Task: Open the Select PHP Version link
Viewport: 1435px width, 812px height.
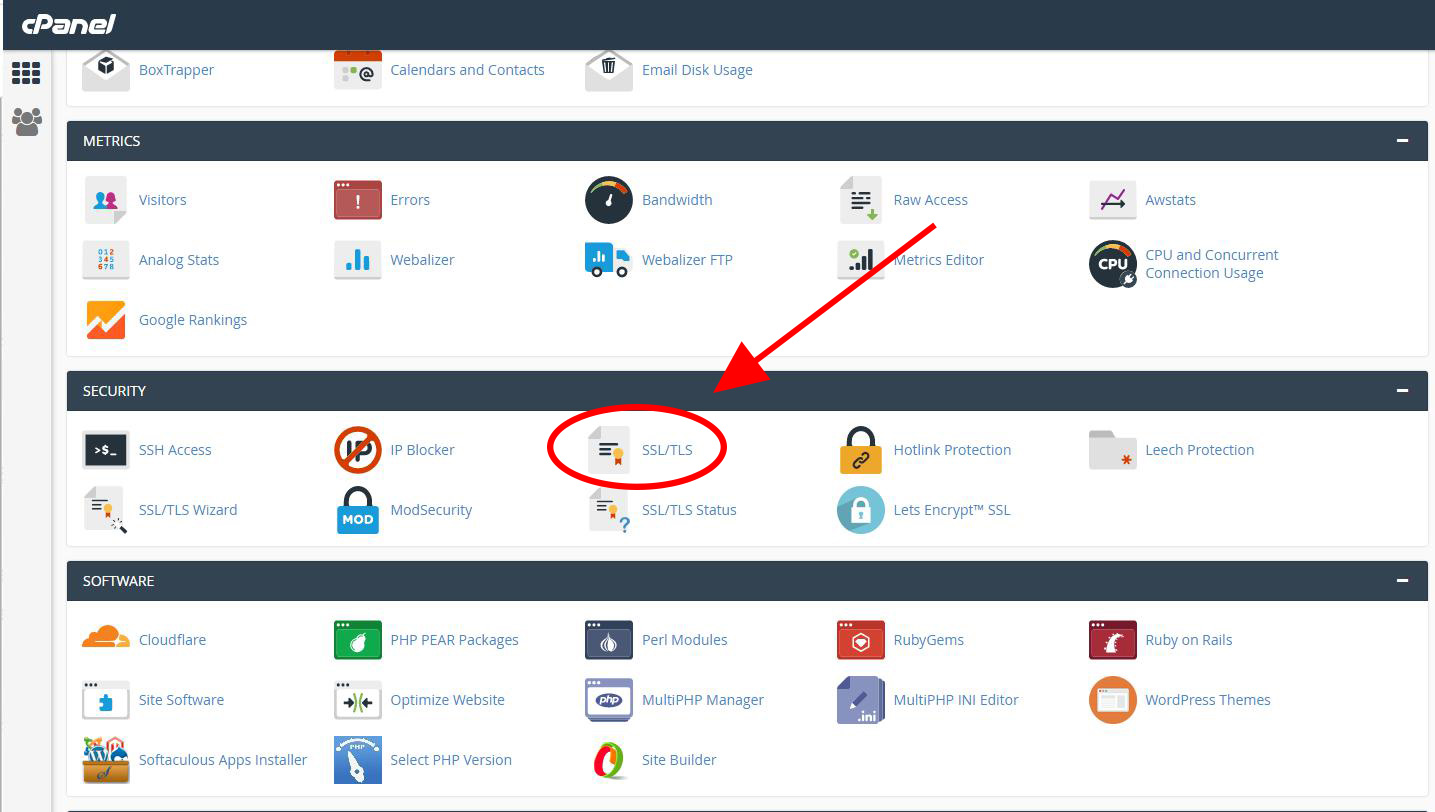Action: pyautogui.click(x=451, y=760)
